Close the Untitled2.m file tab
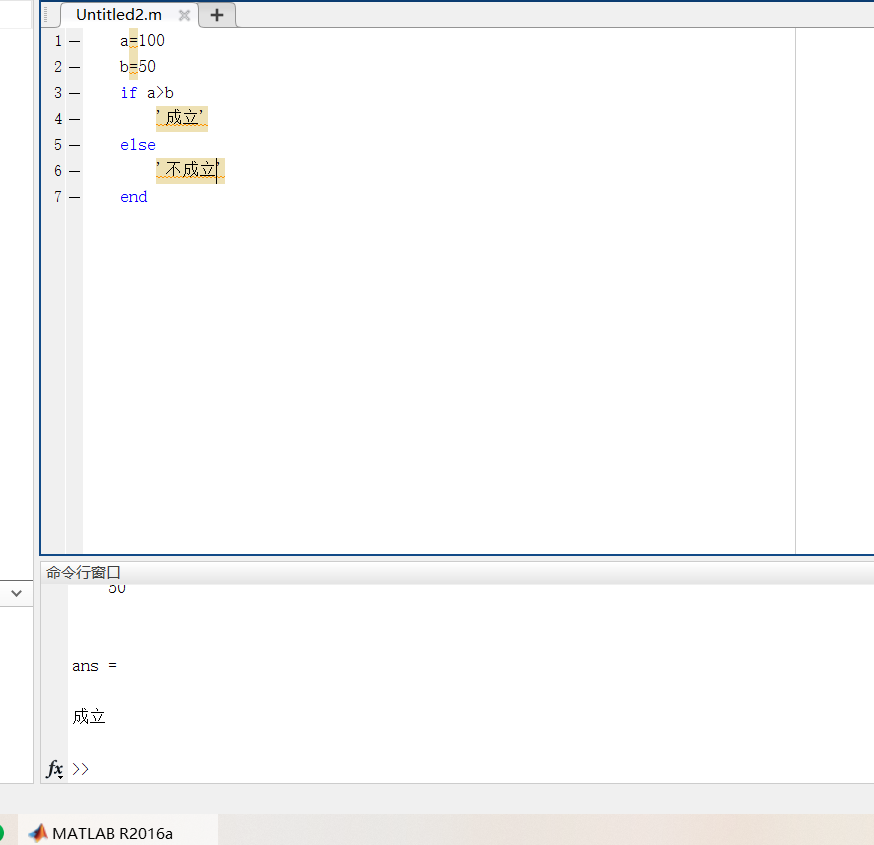 pyautogui.click(x=184, y=15)
